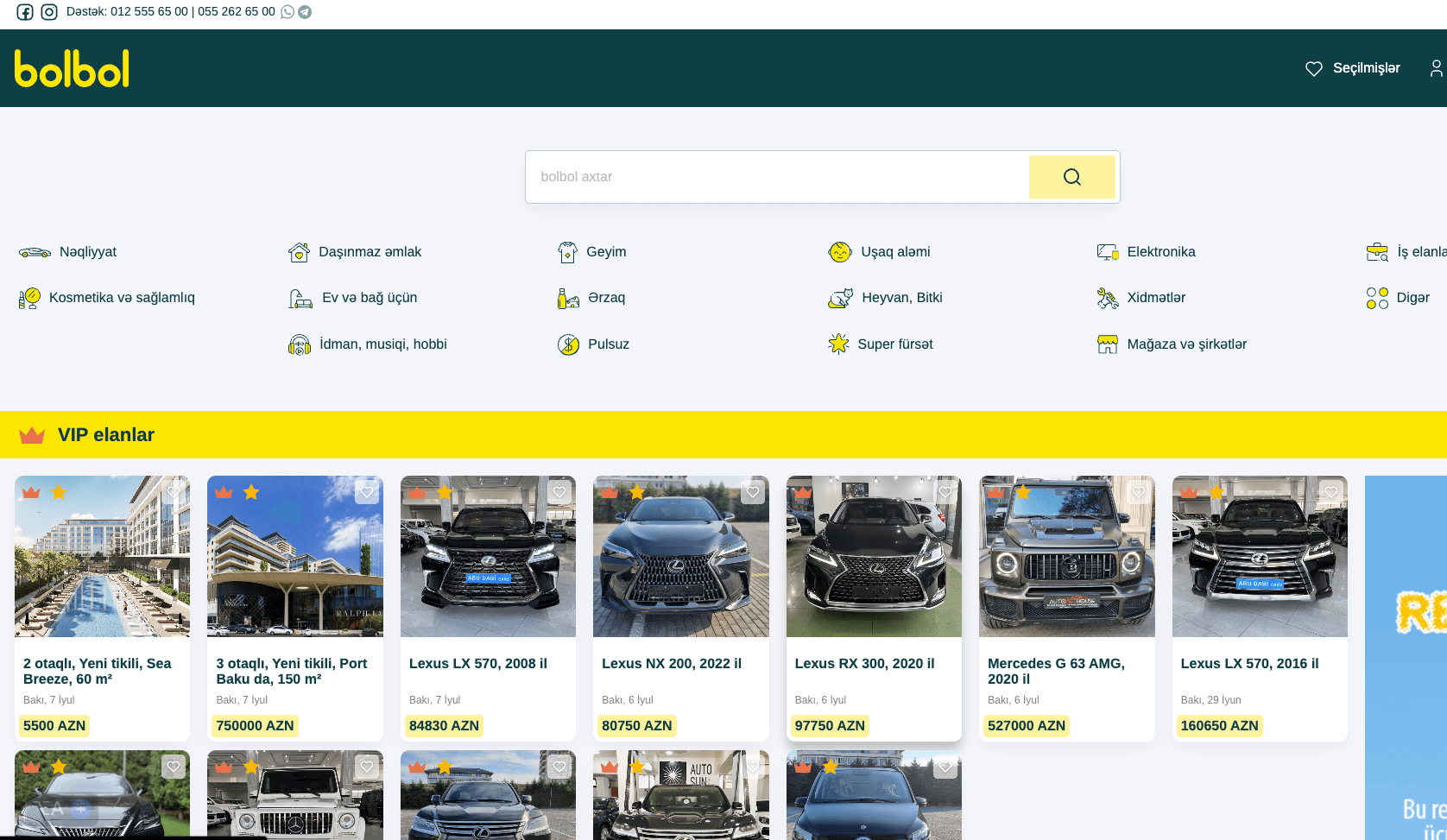Screen dimensions: 1447x840
Task: Open the Instagram page icon
Action: (49, 12)
